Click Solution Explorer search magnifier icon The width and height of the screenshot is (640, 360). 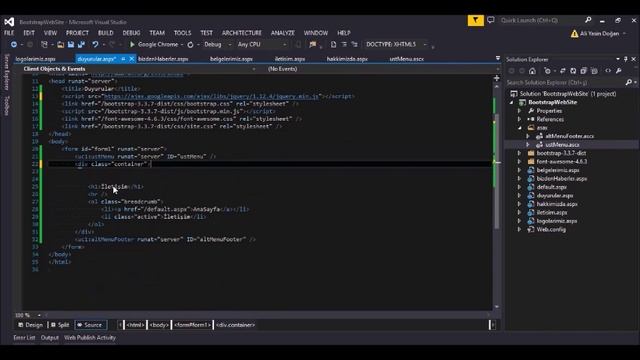pyautogui.click(x=629, y=82)
